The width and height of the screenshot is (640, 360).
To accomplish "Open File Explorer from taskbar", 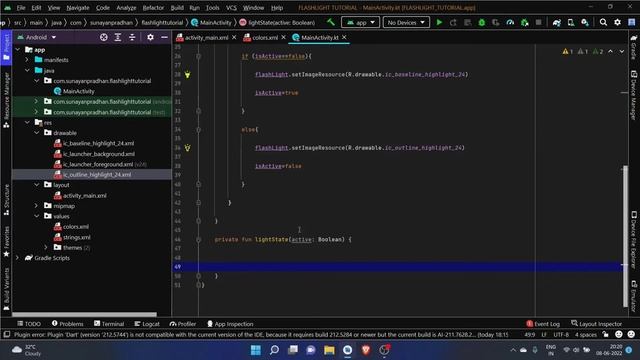I will click(x=329, y=350).
